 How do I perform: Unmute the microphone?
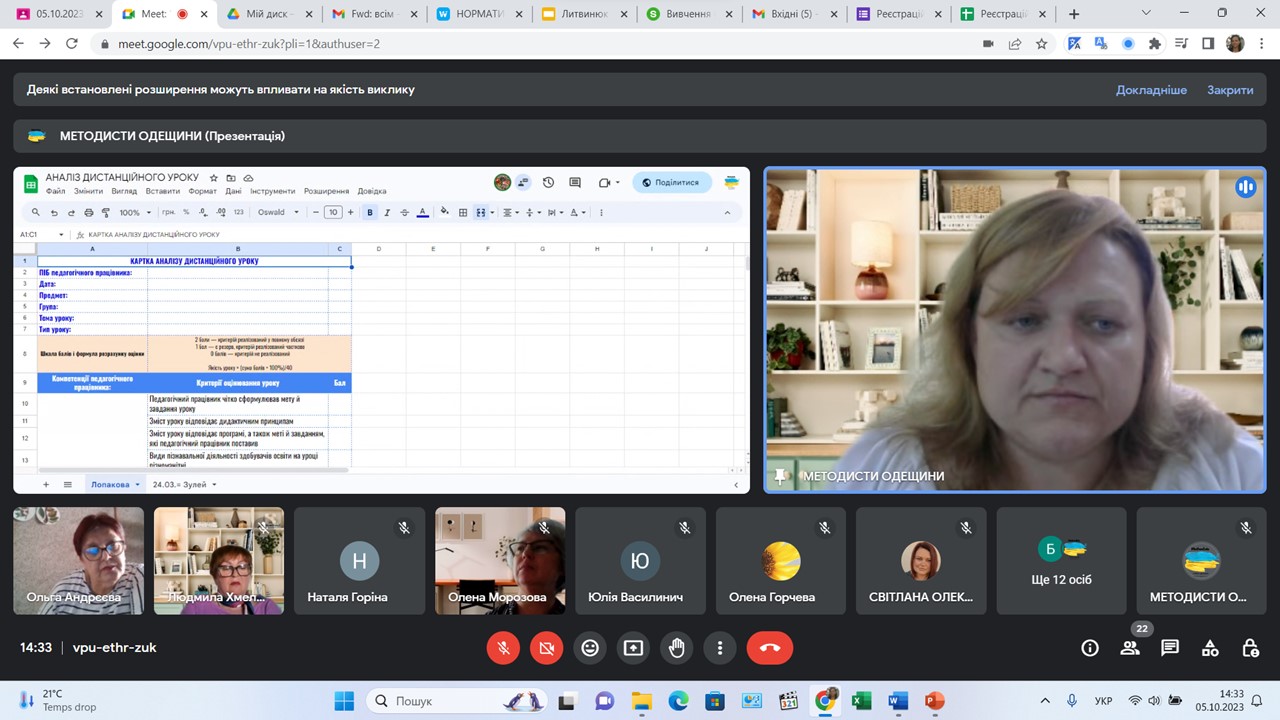tap(503, 648)
